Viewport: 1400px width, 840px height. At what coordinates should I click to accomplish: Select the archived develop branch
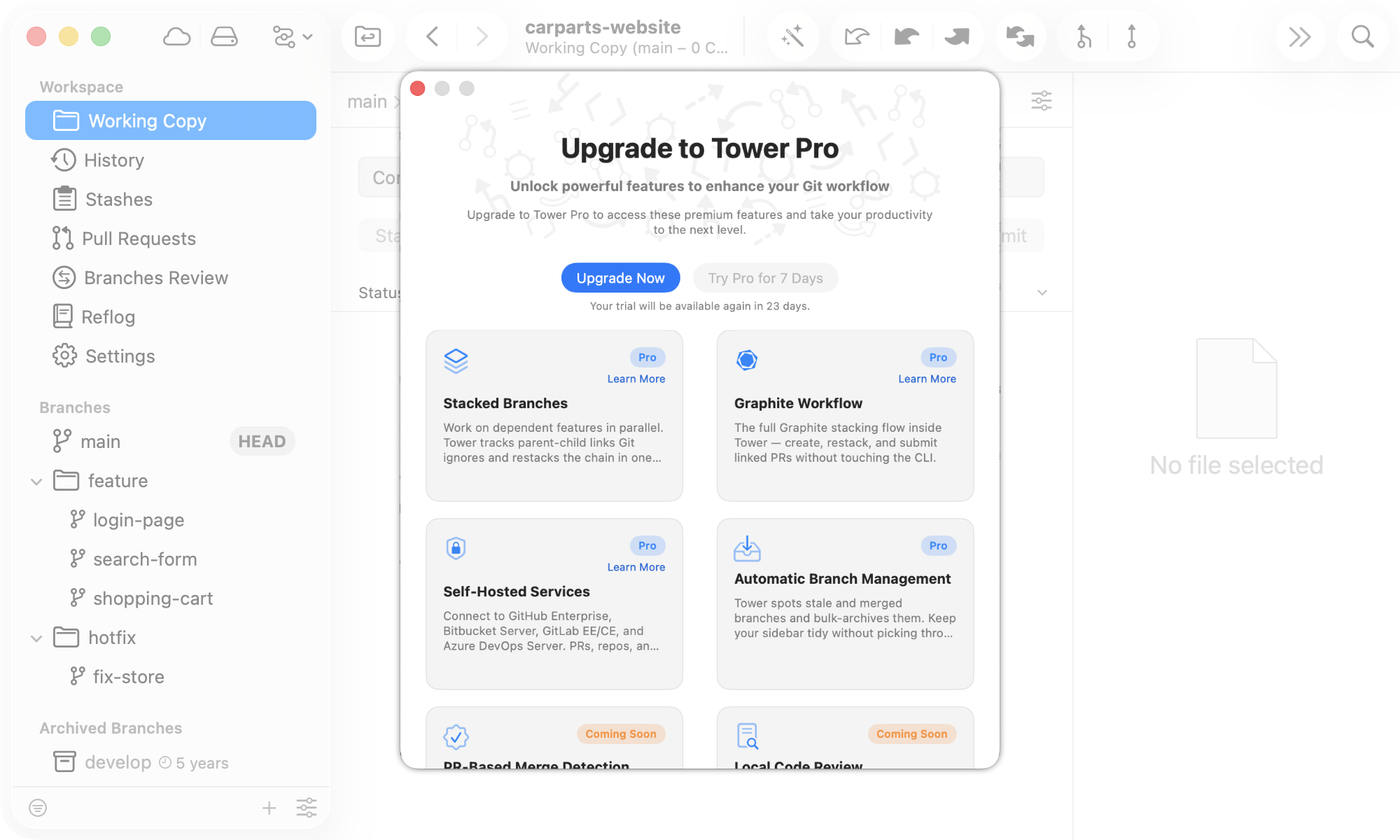[171, 762]
